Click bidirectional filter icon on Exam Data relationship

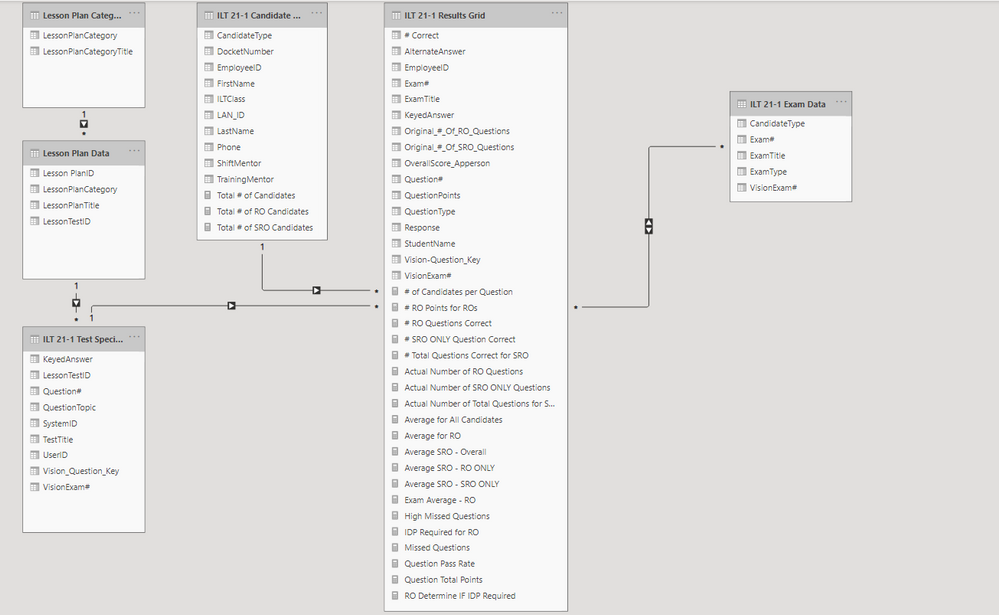(x=649, y=226)
